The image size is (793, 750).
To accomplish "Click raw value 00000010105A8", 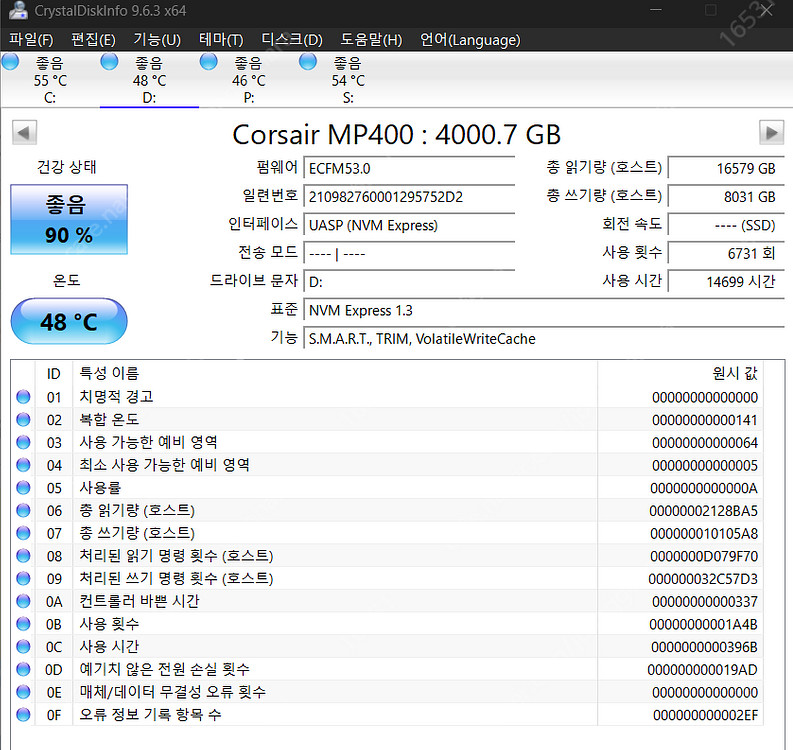I will (704, 534).
